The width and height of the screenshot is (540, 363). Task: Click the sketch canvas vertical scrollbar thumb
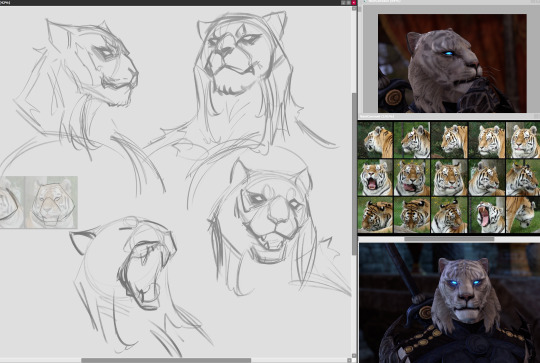click(354, 174)
